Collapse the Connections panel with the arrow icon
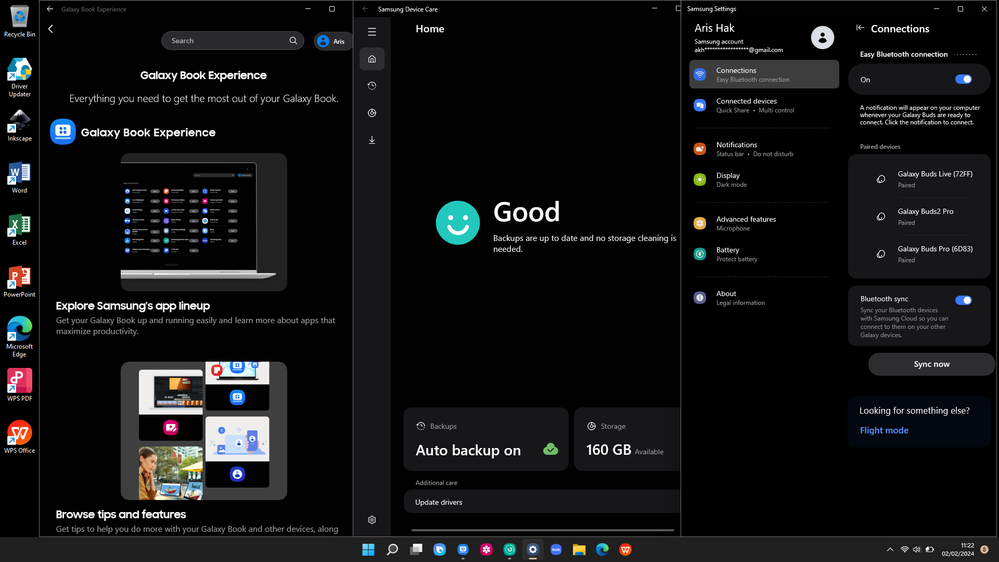Image resolution: width=999 pixels, height=562 pixels. click(860, 28)
